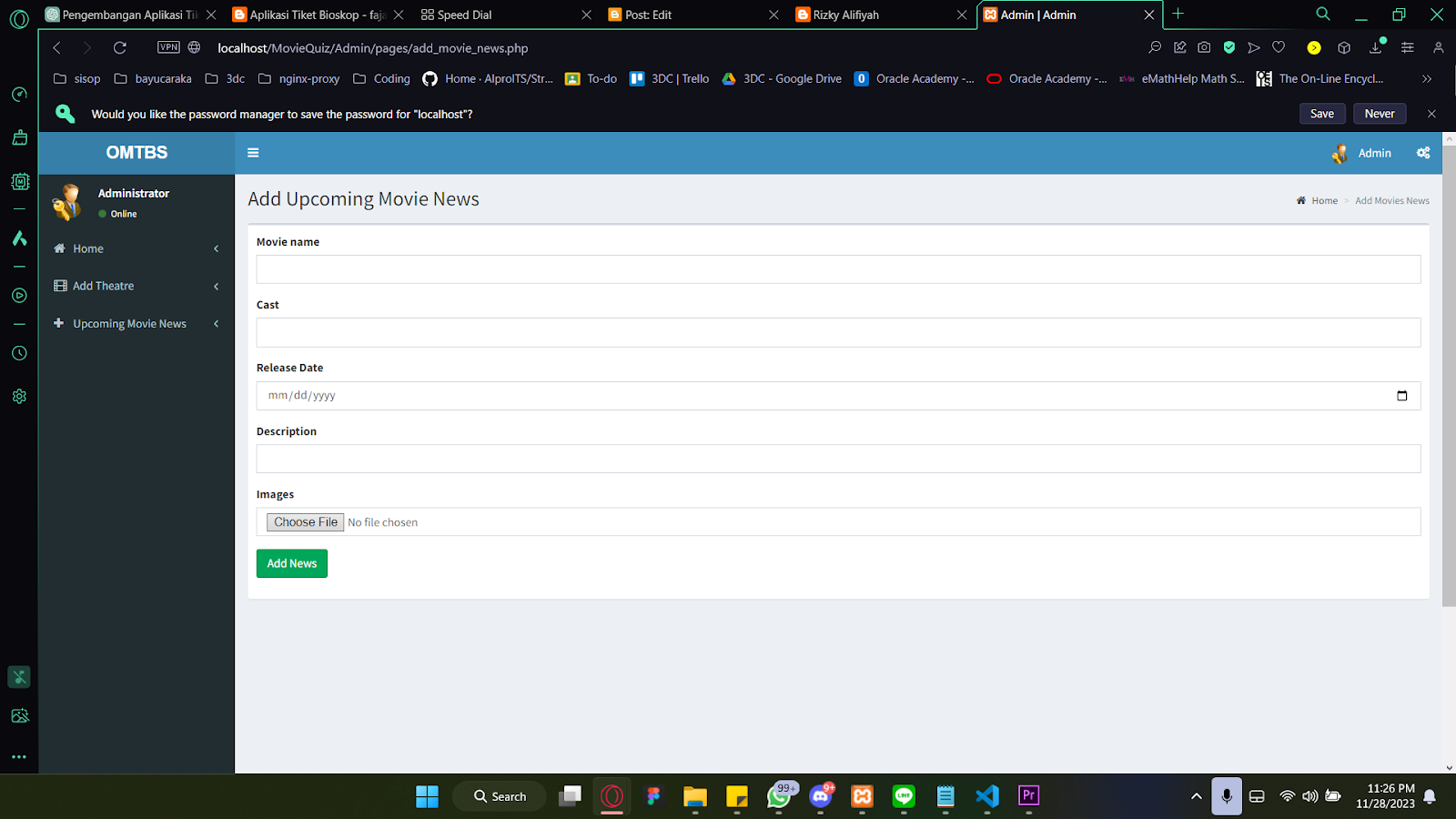Show more bookmarks with the double chevron

pyautogui.click(x=1427, y=79)
